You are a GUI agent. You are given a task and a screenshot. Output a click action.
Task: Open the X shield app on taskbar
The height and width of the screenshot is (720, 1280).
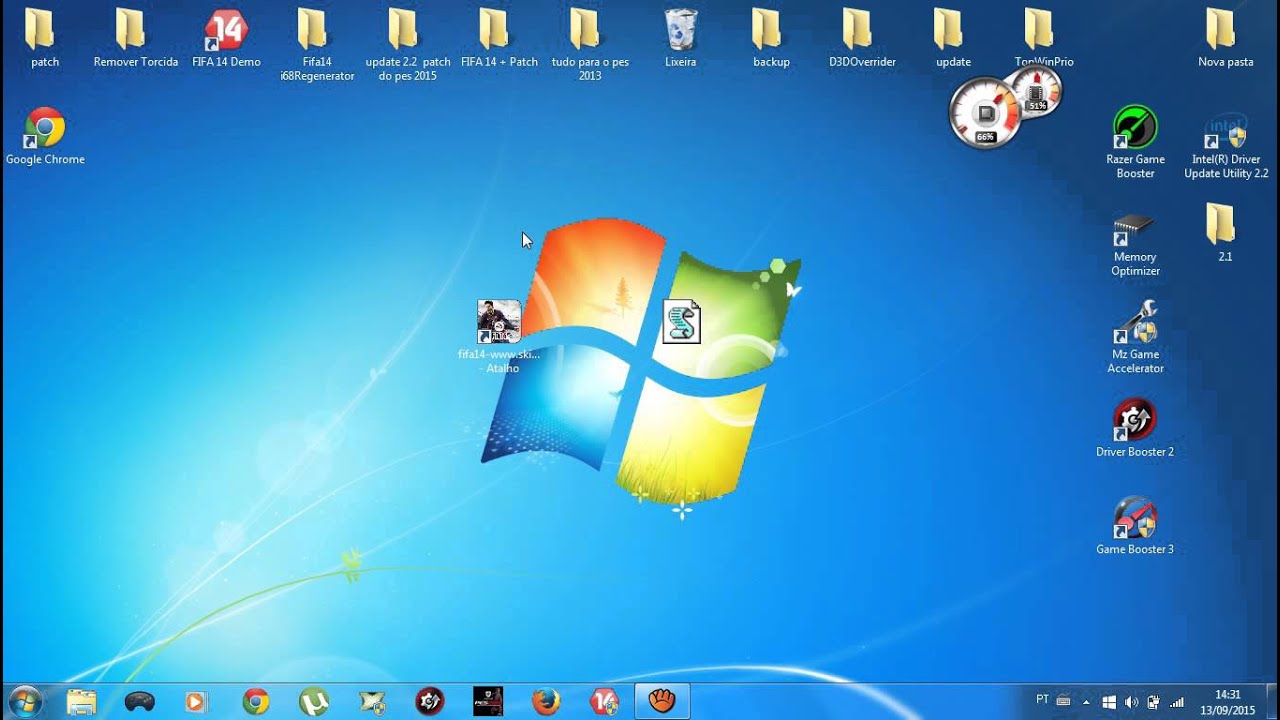pyautogui.click(x=372, y=702)
